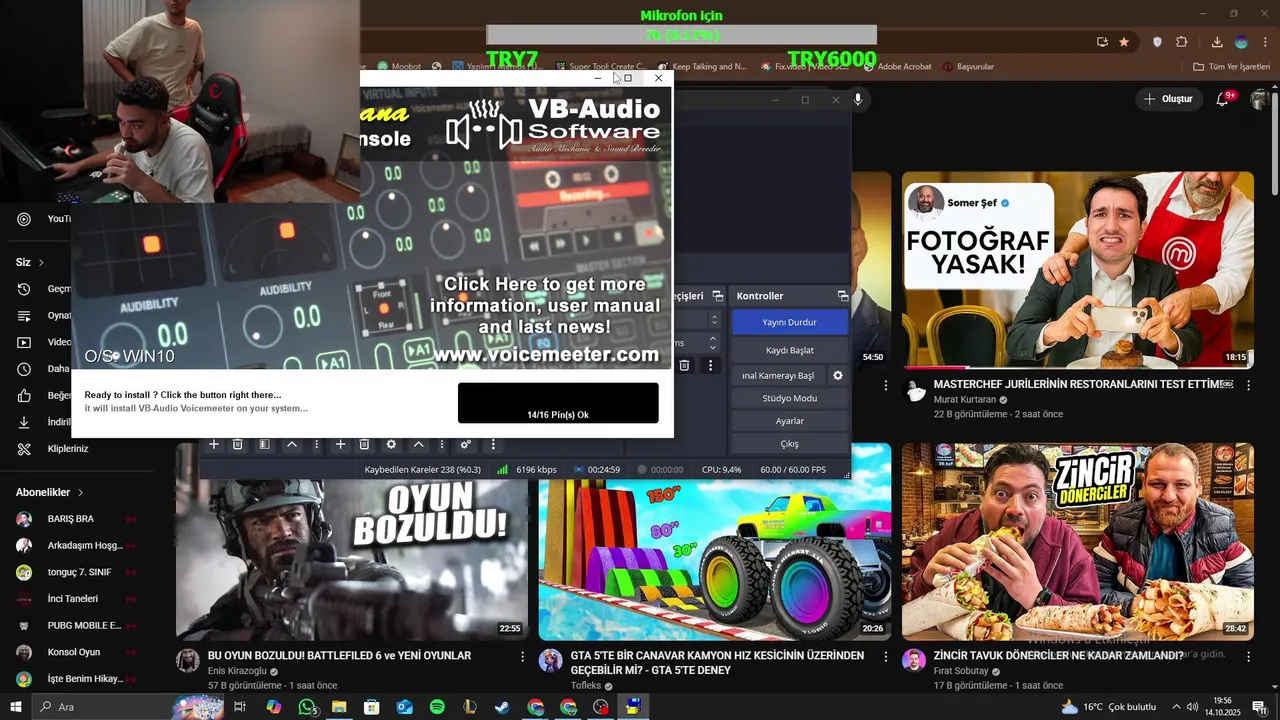Screen dimensions: 1280x720
Task: Open options menu for Zincir Tavuk Dönerciler video
Action: pos(1248,657)
